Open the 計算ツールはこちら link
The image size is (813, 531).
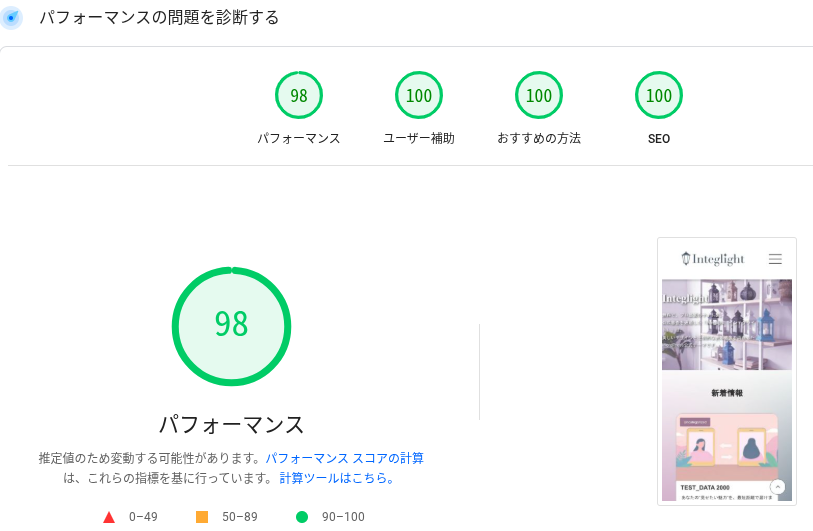click(337, 478)
